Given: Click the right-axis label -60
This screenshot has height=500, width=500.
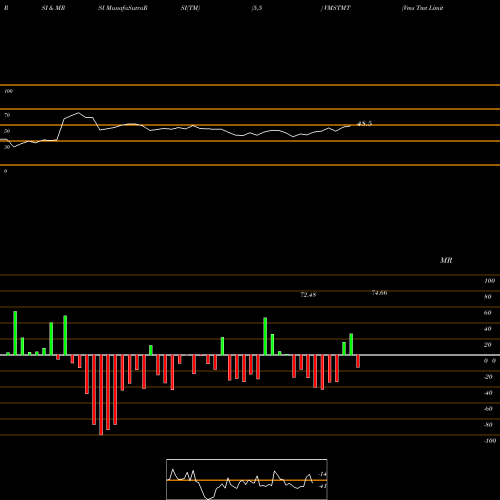Looking at the screenshot, I should point(488,409).
